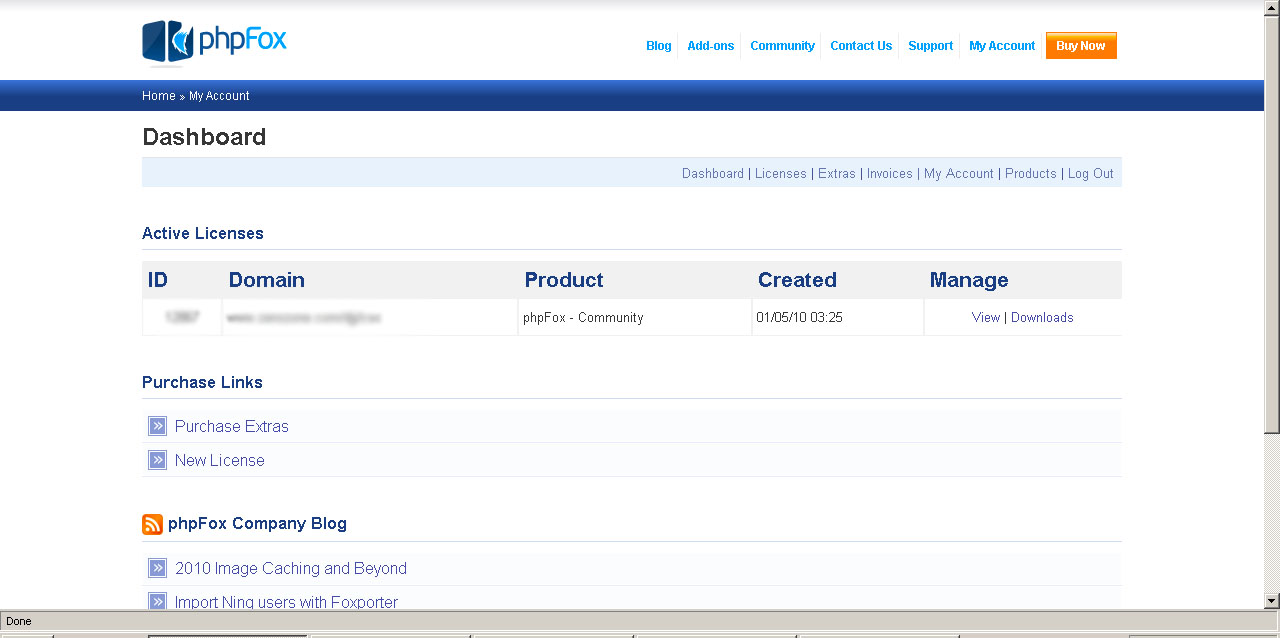Click the orange Buy Now button
This screenshot has height=638, width=1280.
(1081, 46)
